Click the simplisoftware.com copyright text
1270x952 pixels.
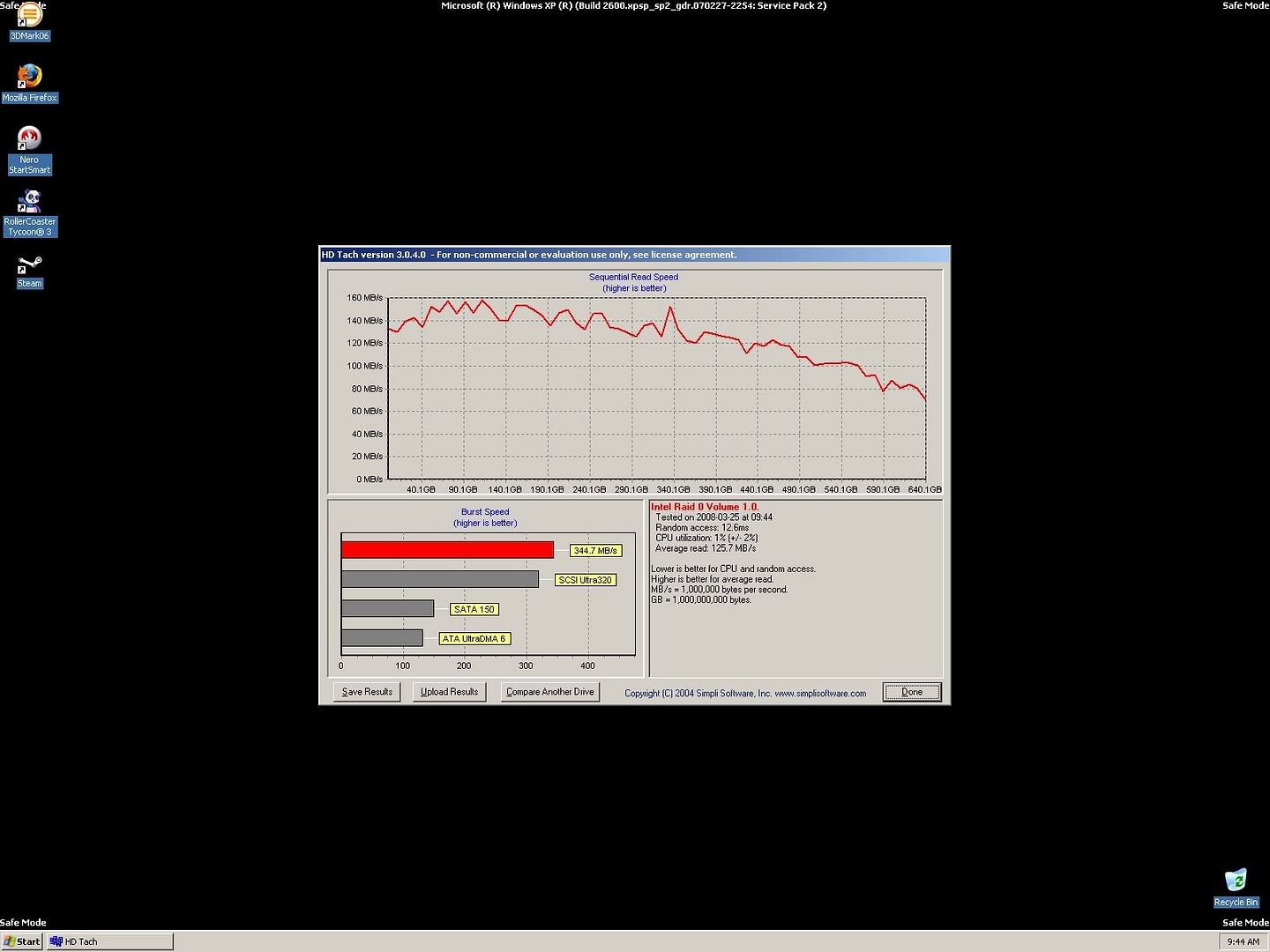pyautogui.click(x=745, y=694)
